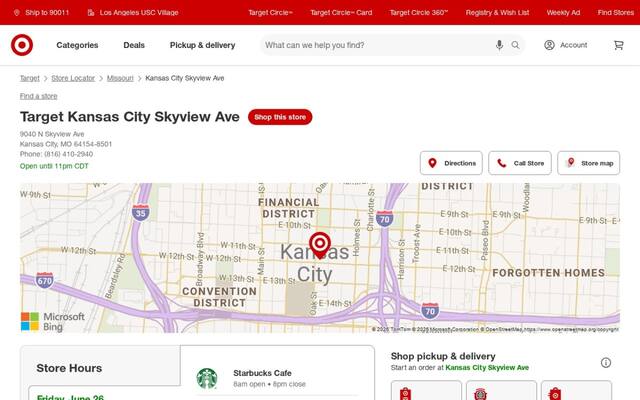Click the FINANCIAL DISTRICT map label
640x400 pixels.
289,208
